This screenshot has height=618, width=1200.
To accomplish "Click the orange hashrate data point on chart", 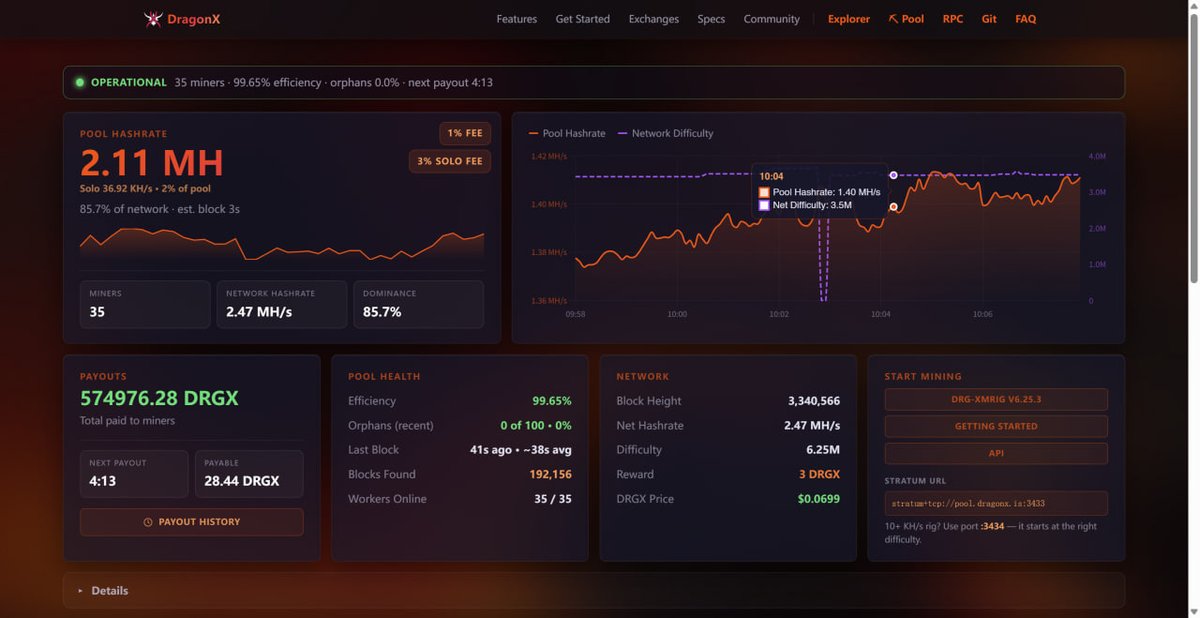I will (893, 207).
